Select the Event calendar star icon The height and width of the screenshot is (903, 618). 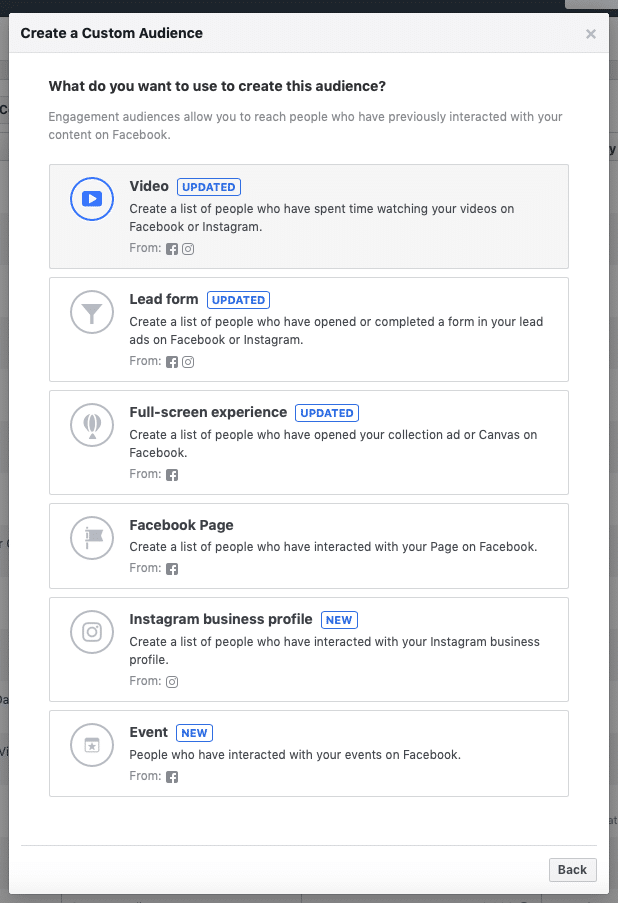[x=92, y=745]
